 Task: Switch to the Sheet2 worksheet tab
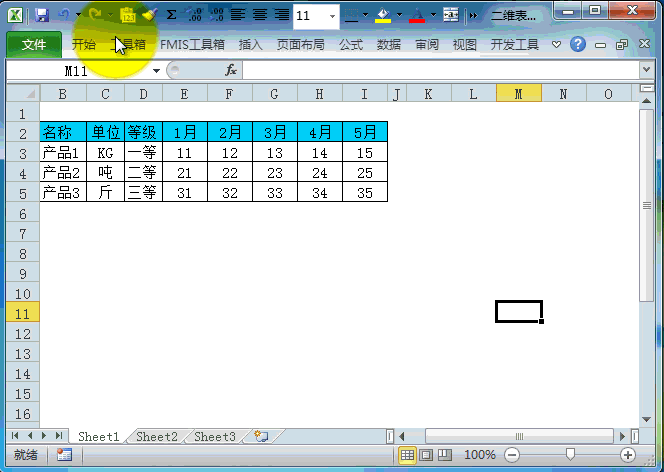coord(157,437)
